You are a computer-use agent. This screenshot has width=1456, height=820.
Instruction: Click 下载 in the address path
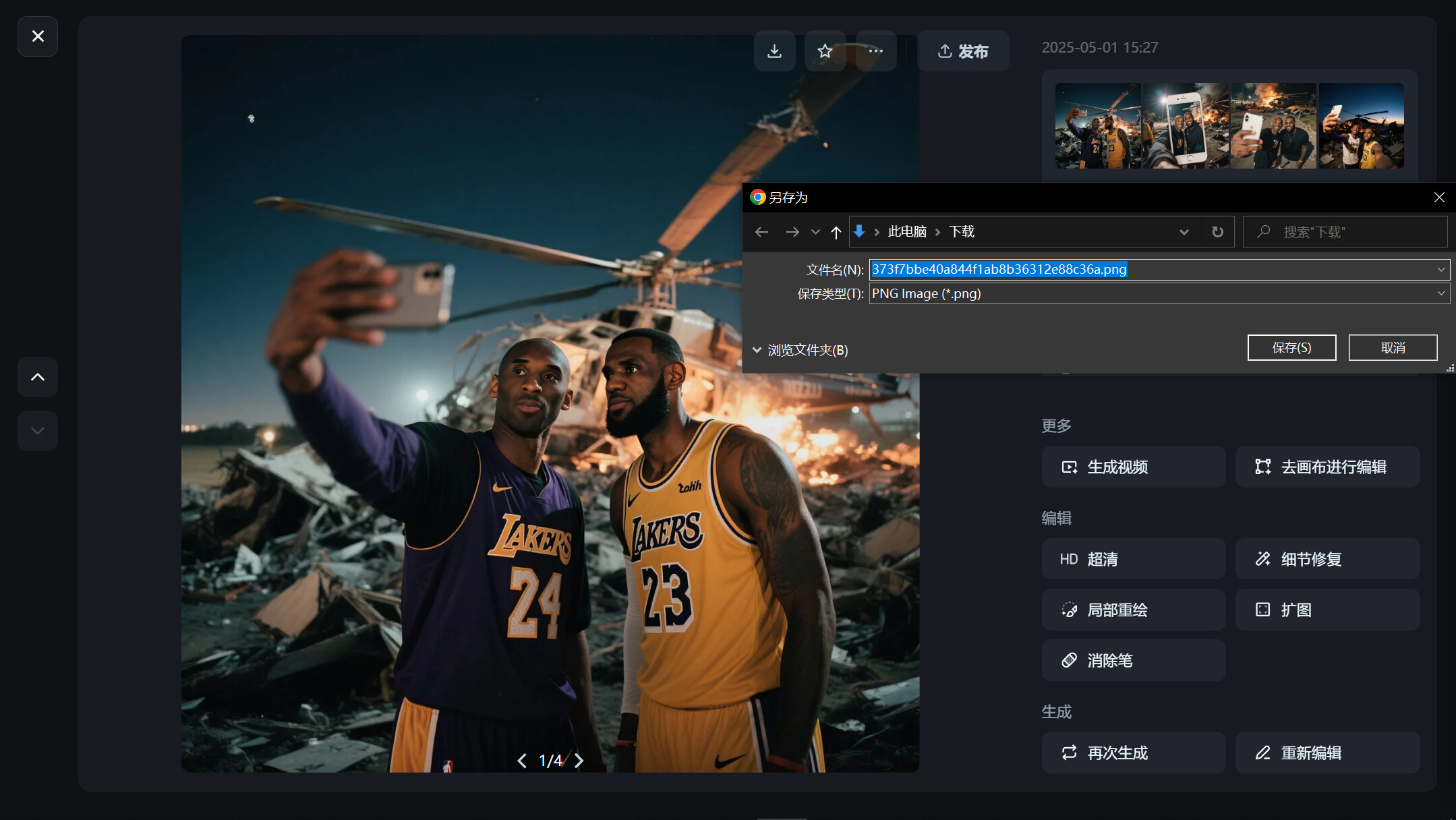pos(962,232)
